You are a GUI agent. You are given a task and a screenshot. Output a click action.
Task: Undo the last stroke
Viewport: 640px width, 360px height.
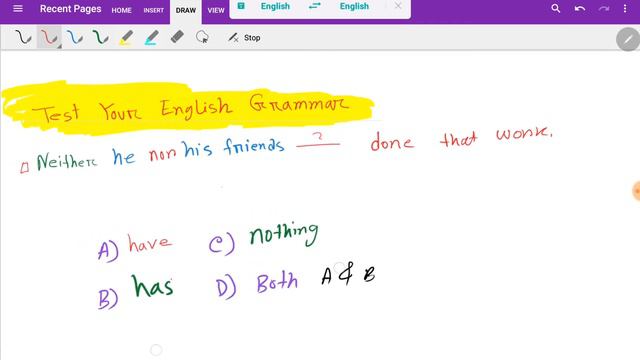click(x=580, y=8)
